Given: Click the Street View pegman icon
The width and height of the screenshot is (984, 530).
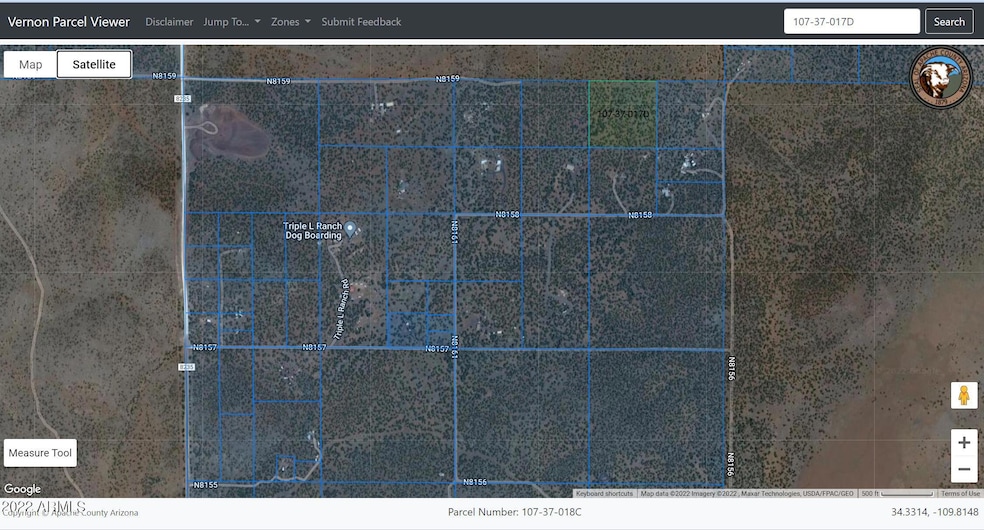Looking at the screenshot, I should coord(963,395).
